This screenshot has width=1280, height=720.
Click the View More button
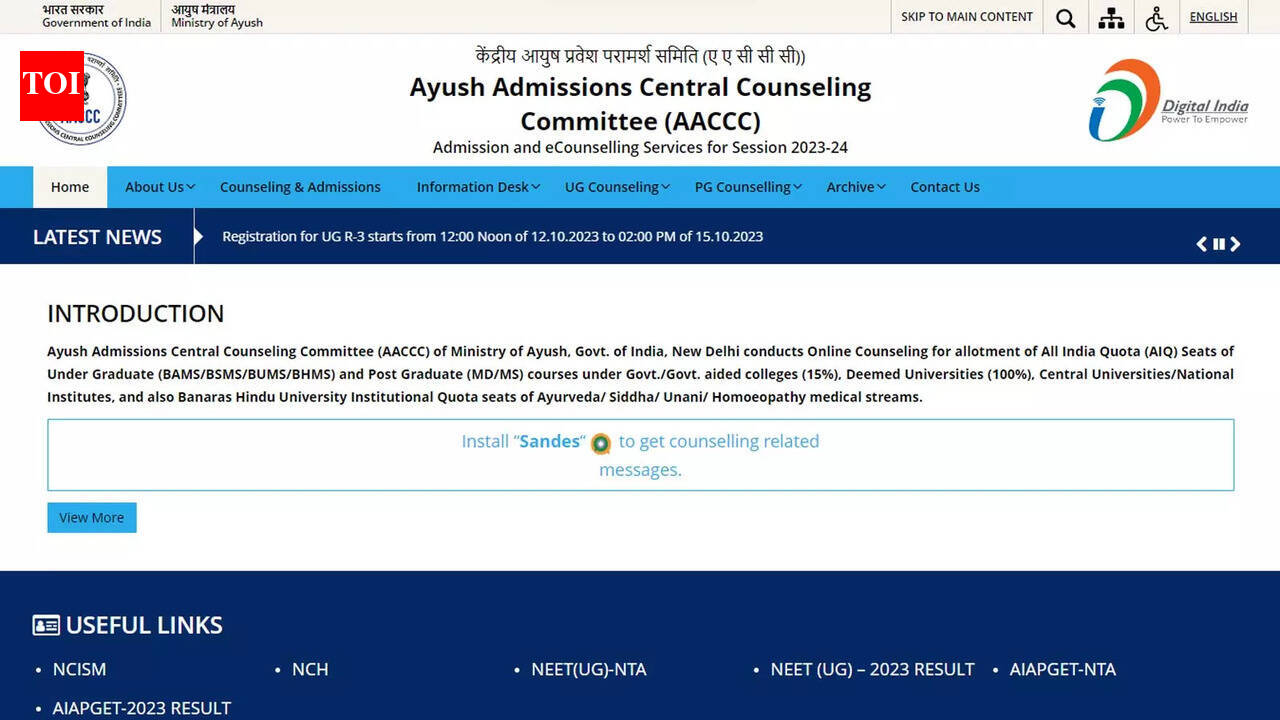tap(92, 518)
